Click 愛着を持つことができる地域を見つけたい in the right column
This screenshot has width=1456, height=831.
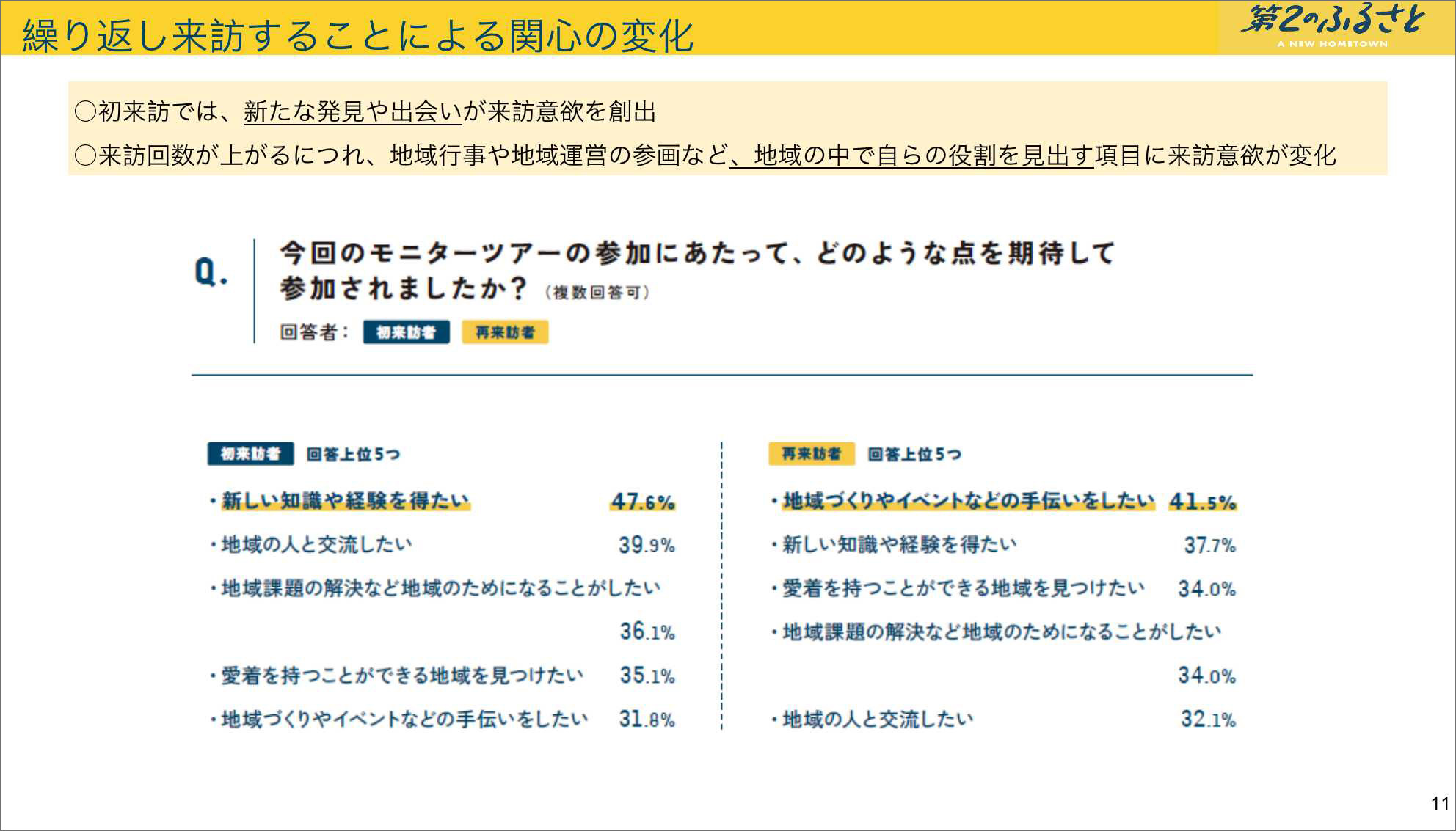(963, 588)
